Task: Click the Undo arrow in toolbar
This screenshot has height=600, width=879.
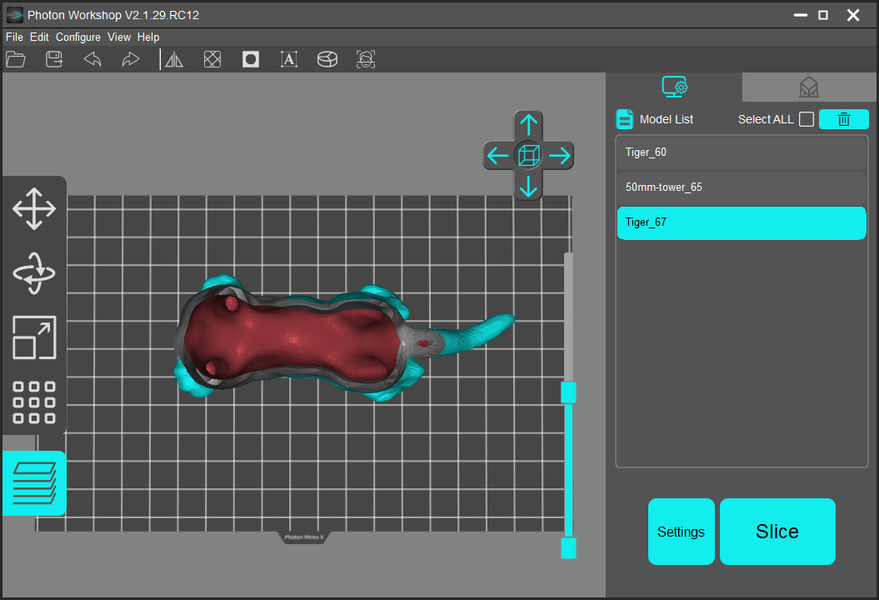Action: [92, 59]
